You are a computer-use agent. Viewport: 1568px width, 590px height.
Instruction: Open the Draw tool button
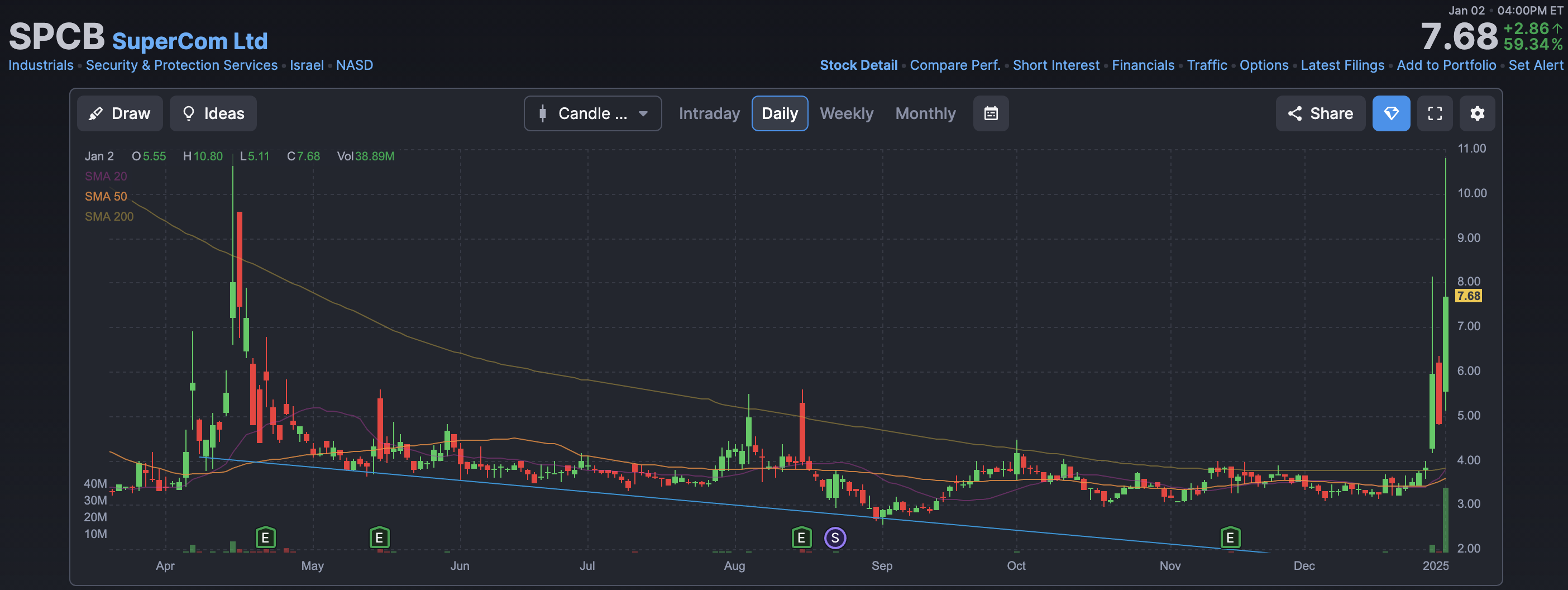pos(120,113)
